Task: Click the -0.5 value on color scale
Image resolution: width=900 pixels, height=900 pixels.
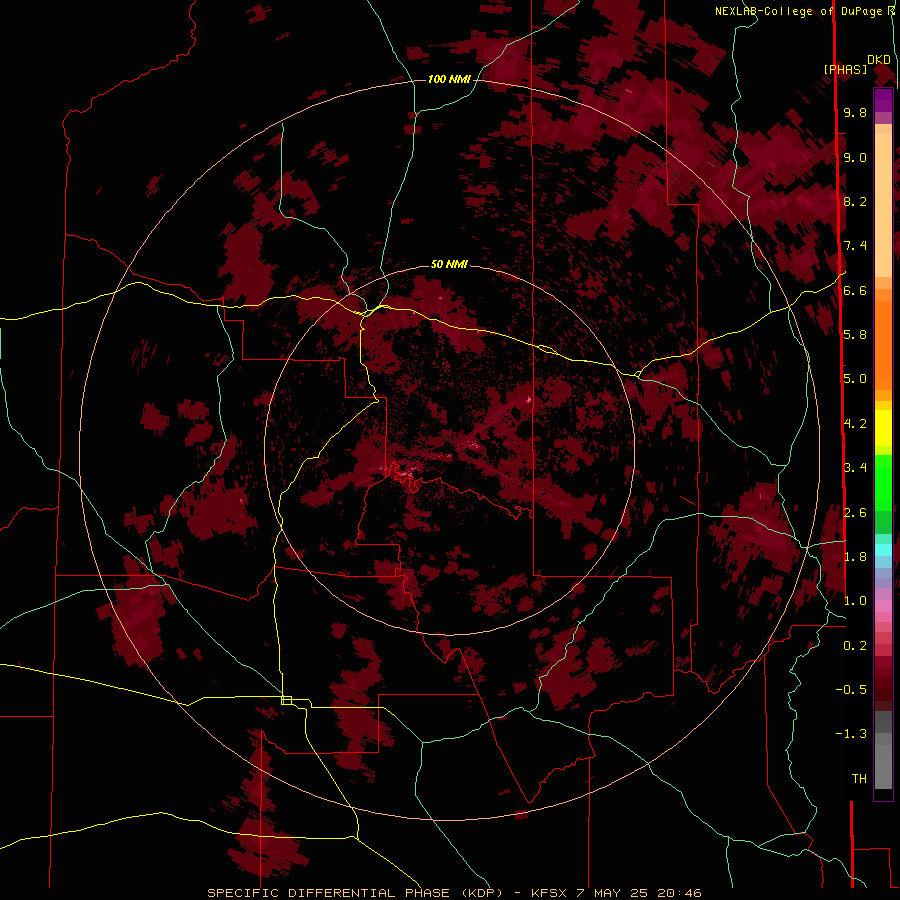Action: 851,689
